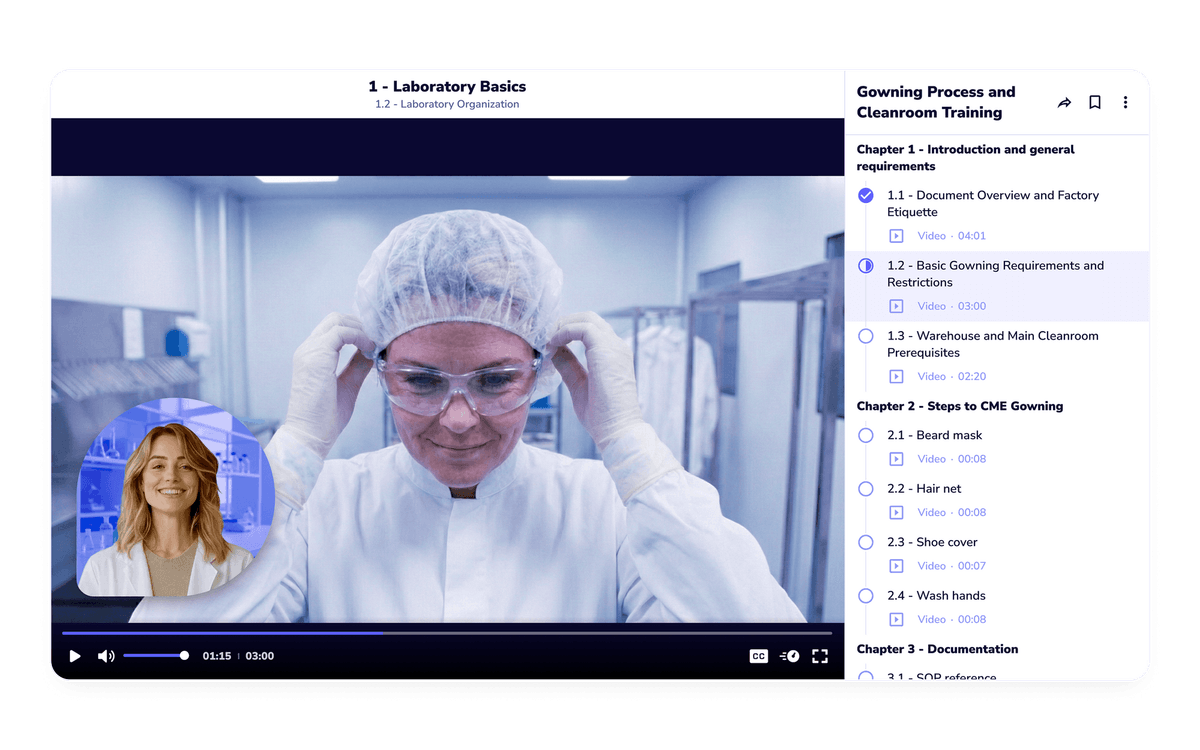The width and height of the screenshot is (1200, 750).
Task: Open the three-dot more options menu
Action: (x=1125, y=103)
